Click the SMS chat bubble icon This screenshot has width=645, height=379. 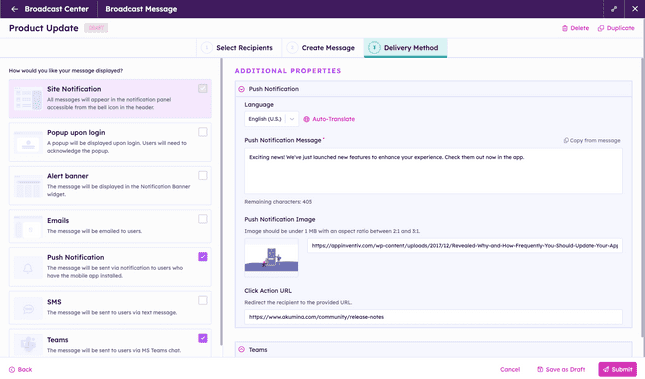pos(28,309)
